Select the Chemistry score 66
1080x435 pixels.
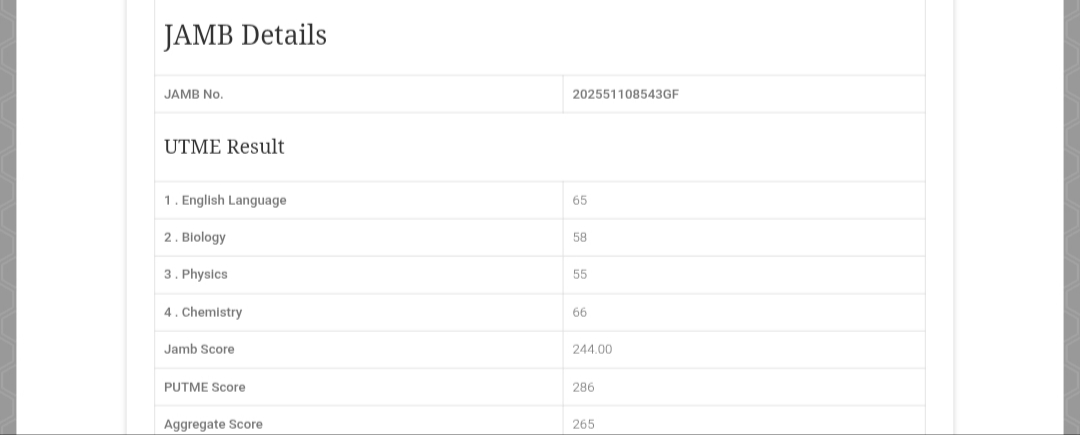click(x=580, y=312)
